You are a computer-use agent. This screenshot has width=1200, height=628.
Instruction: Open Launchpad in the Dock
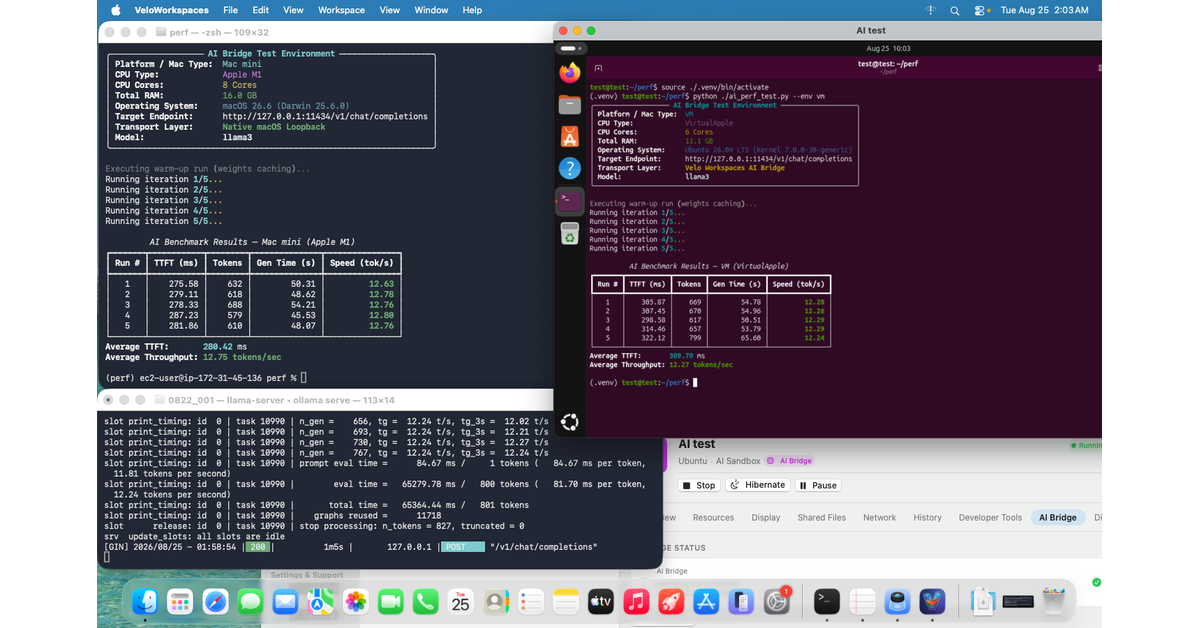tap(180, 602)
